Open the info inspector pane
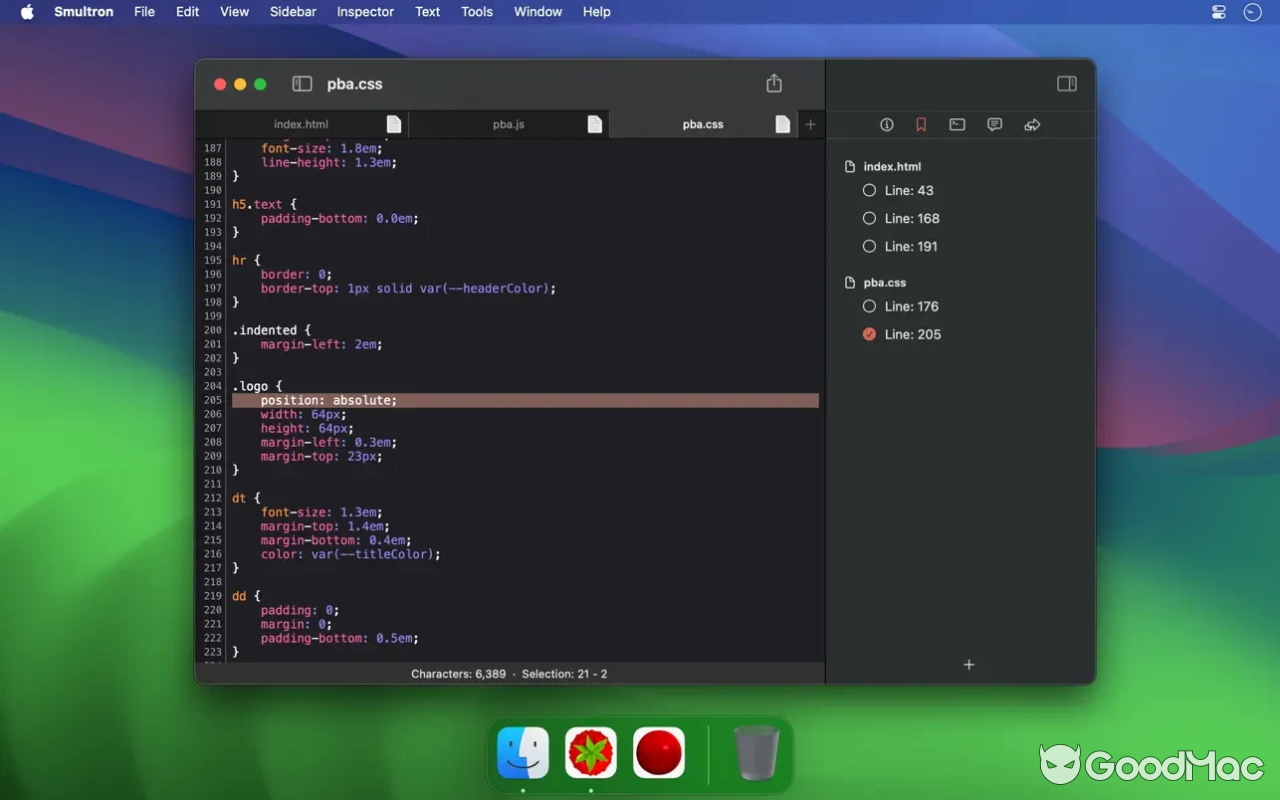This screenshot has height=800, width=1280. 886,124
